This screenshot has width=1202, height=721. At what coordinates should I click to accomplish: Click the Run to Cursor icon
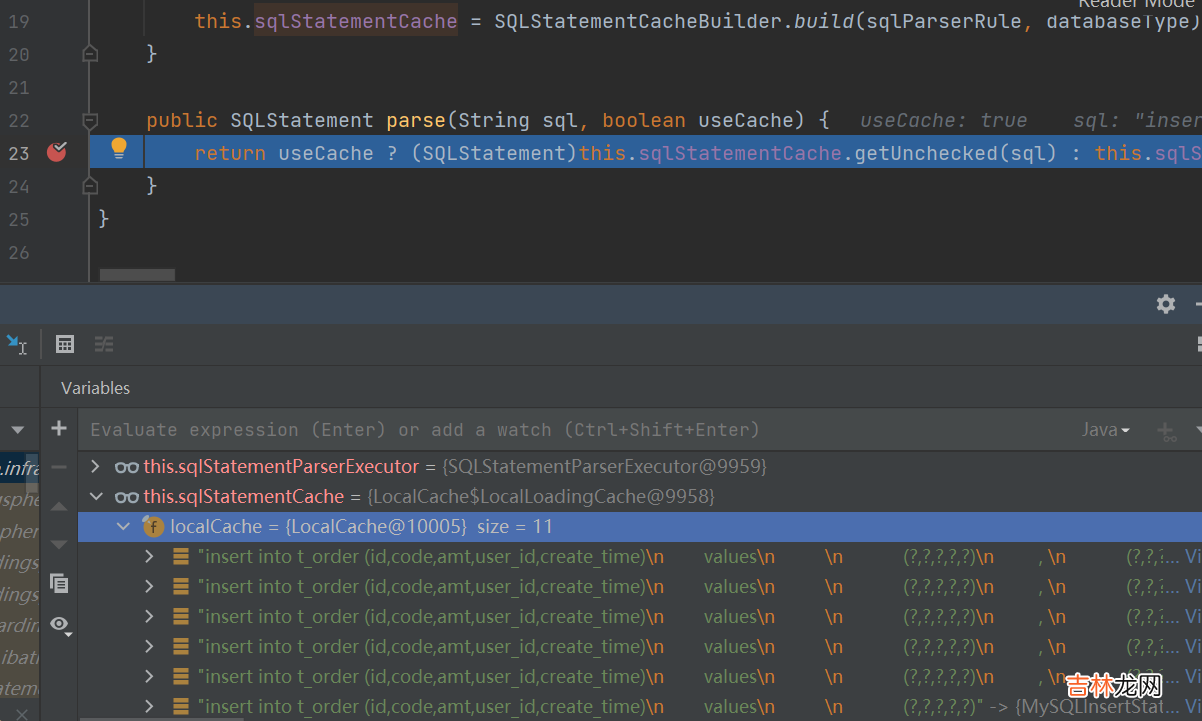tap(17, 344)
